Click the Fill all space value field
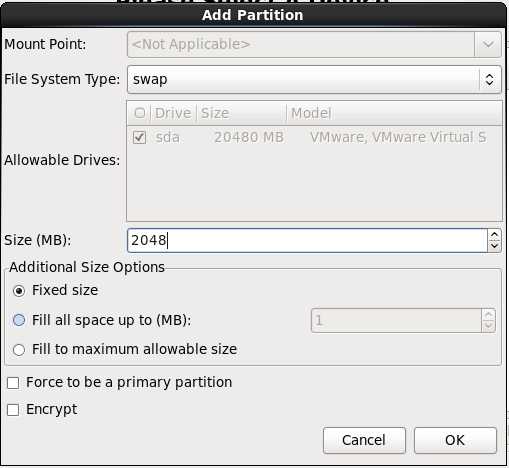509x468 pixels. click(x=396, y=321)
